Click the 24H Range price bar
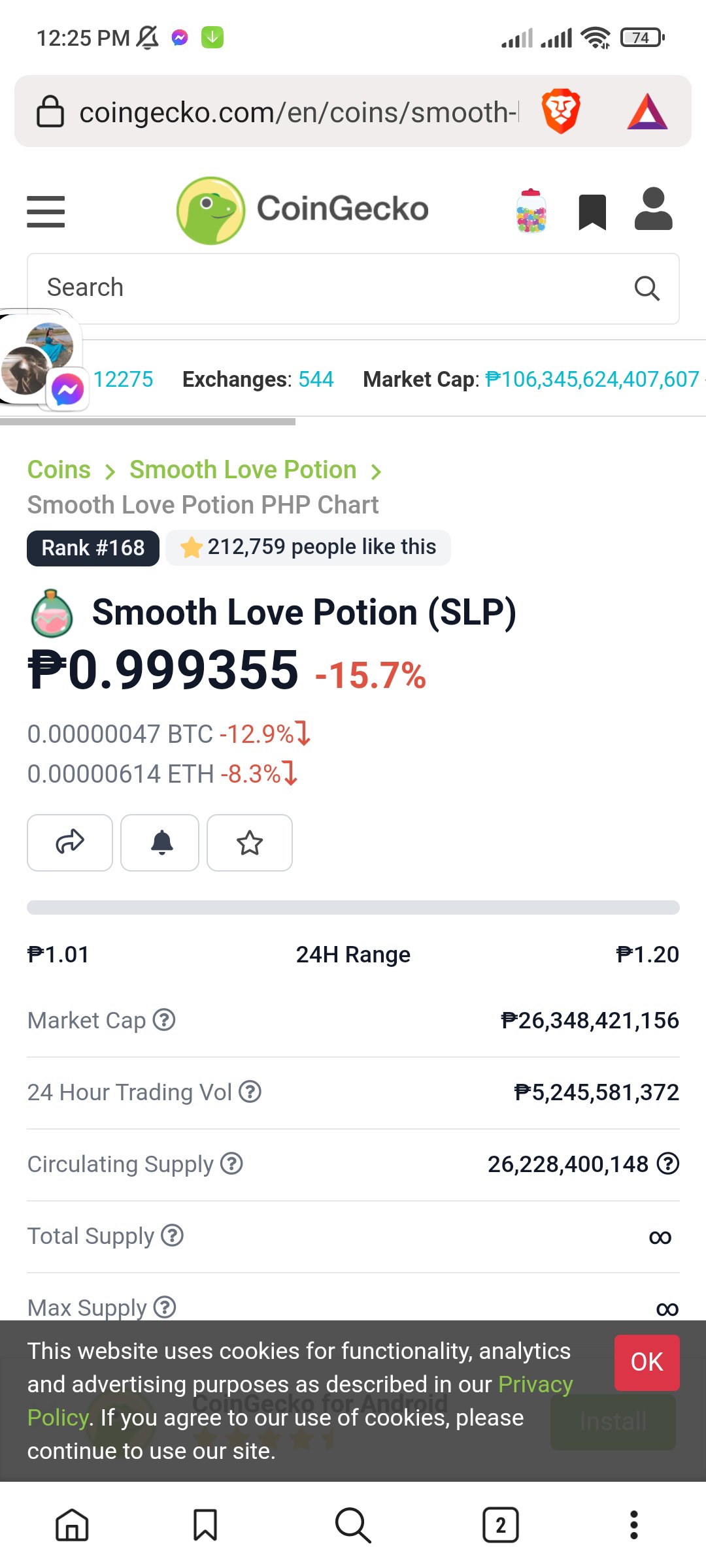 coord(353,907)
